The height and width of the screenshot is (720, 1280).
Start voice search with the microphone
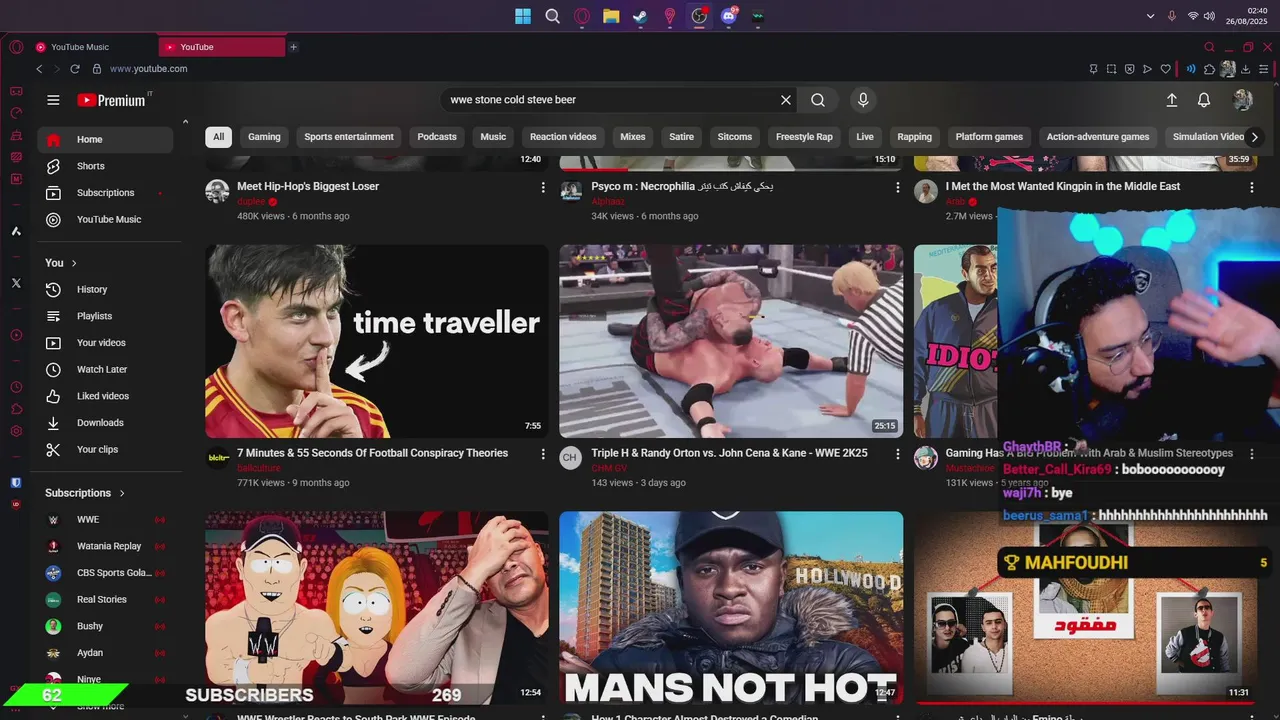tap(863, 100)
